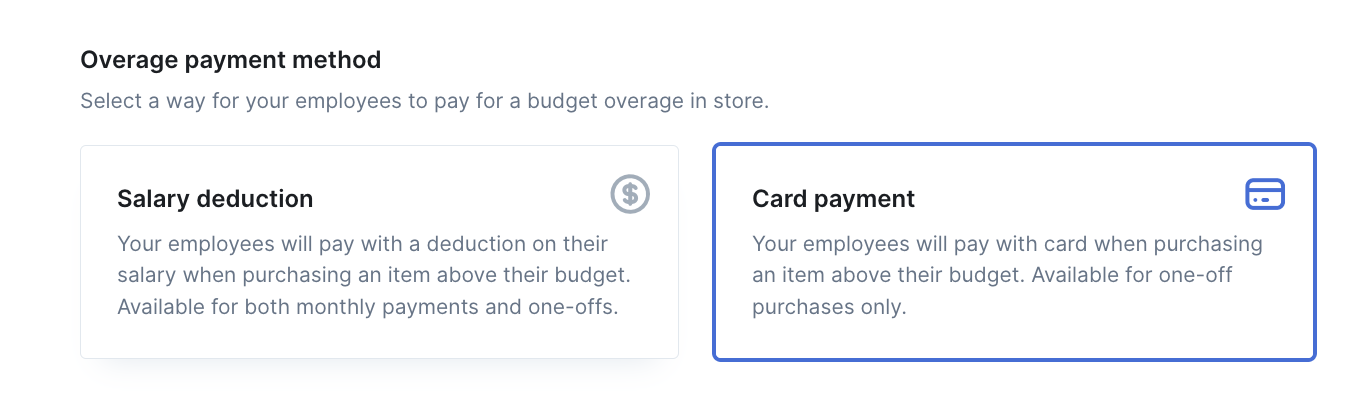Click the Card payment description paragraph
Image resolution: width=1360 pixels, height=404 pixels.
click(x=1007, y=275)
